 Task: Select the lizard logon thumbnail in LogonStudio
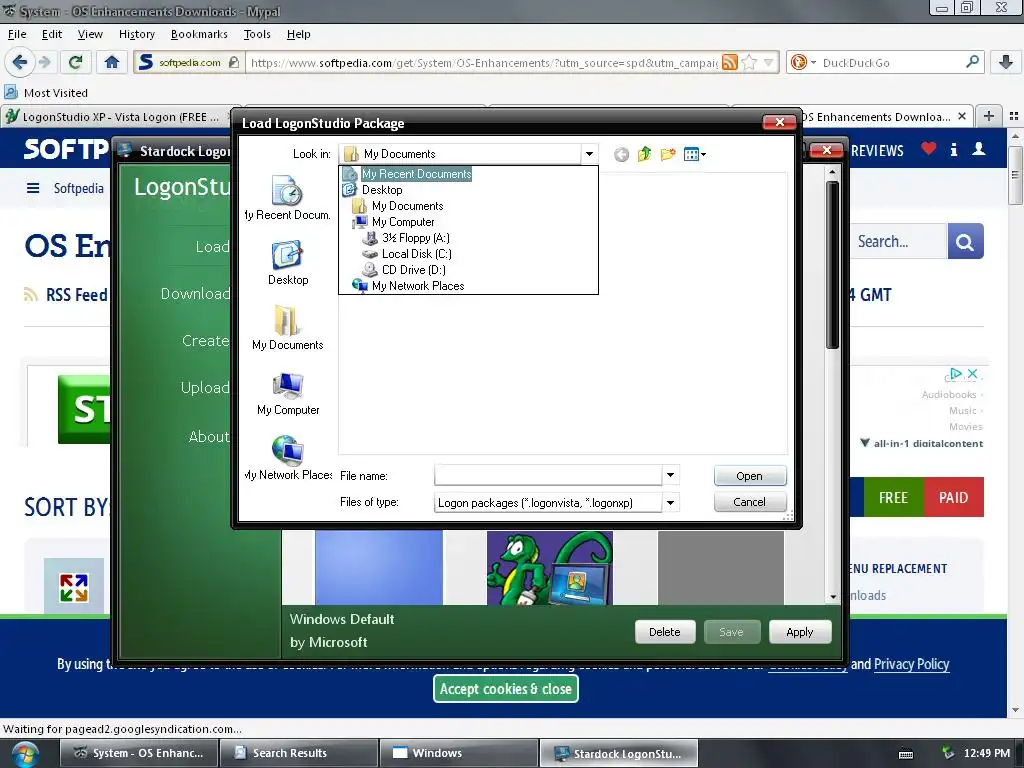point(549,567)
